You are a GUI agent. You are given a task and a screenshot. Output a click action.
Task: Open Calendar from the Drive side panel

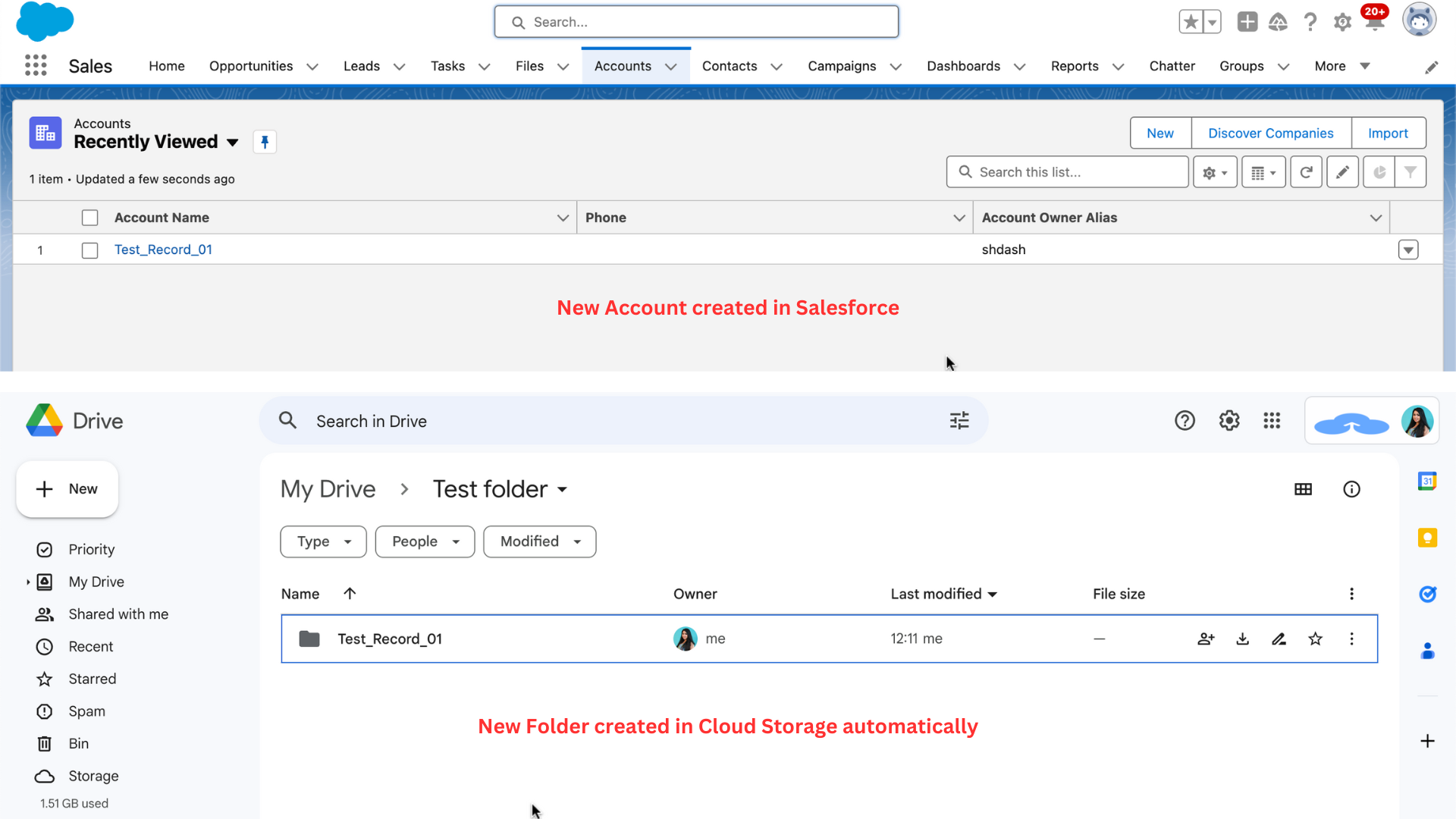1428,481
